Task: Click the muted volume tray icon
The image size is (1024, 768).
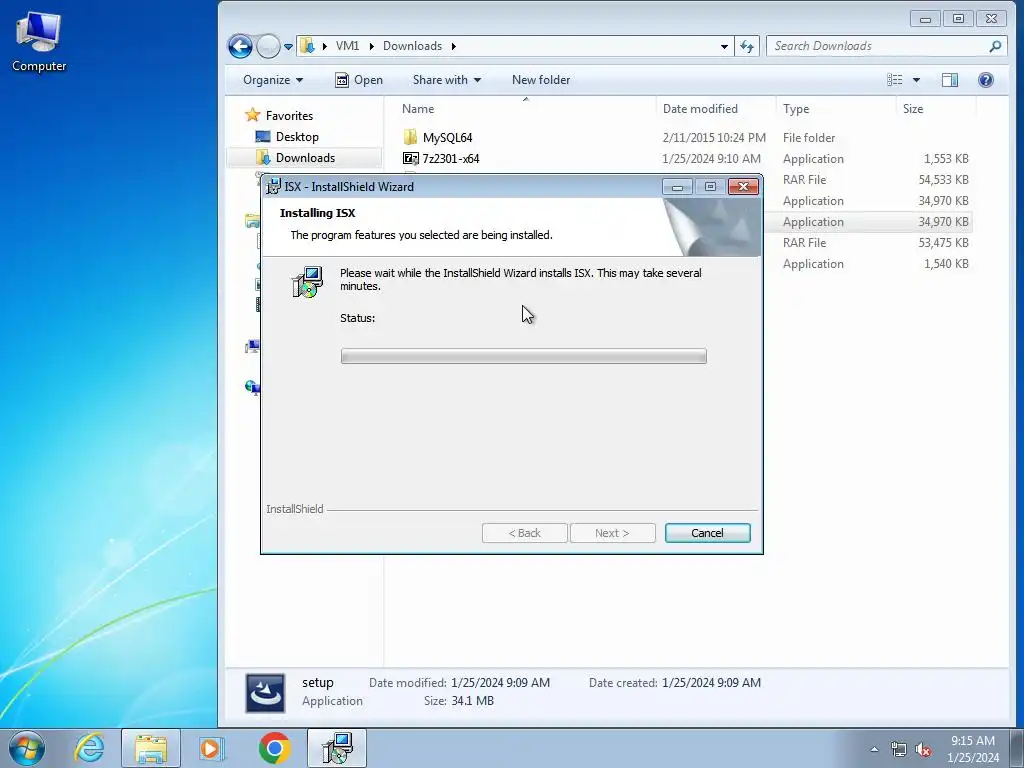Action: (x=923, y=749)
